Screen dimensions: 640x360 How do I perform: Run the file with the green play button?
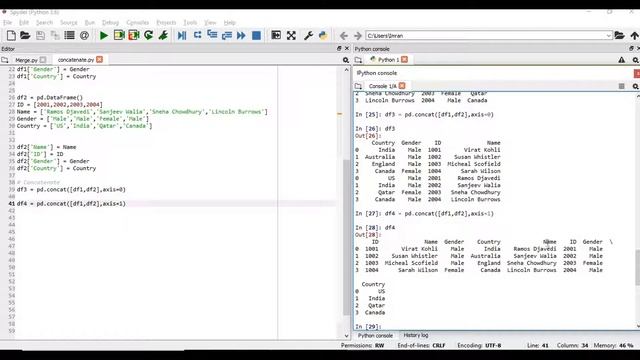pyautogui.click(x=104, y=36)
